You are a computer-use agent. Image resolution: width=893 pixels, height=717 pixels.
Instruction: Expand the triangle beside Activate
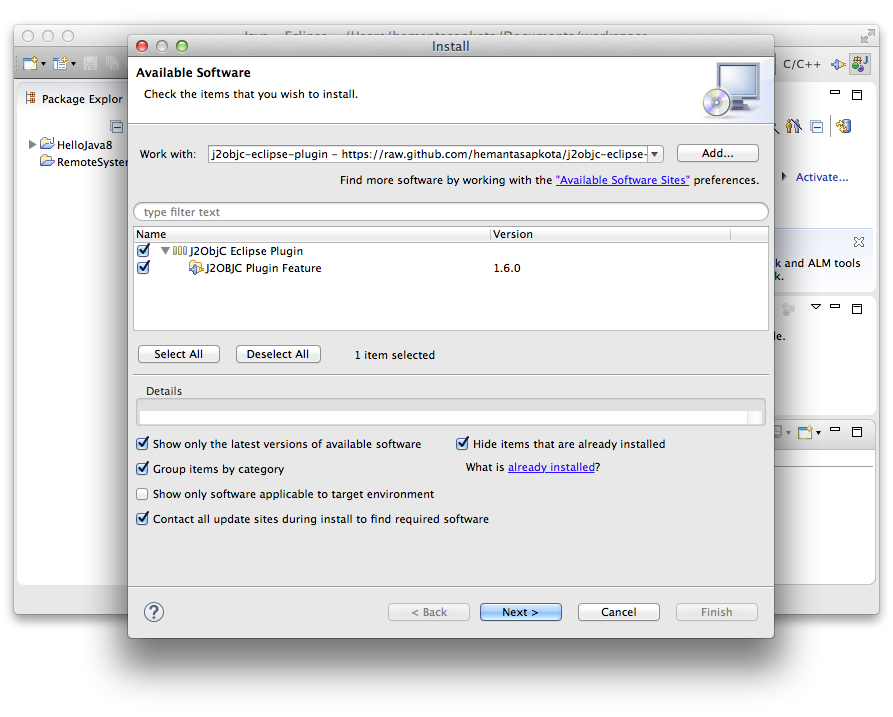click(784, 177)
